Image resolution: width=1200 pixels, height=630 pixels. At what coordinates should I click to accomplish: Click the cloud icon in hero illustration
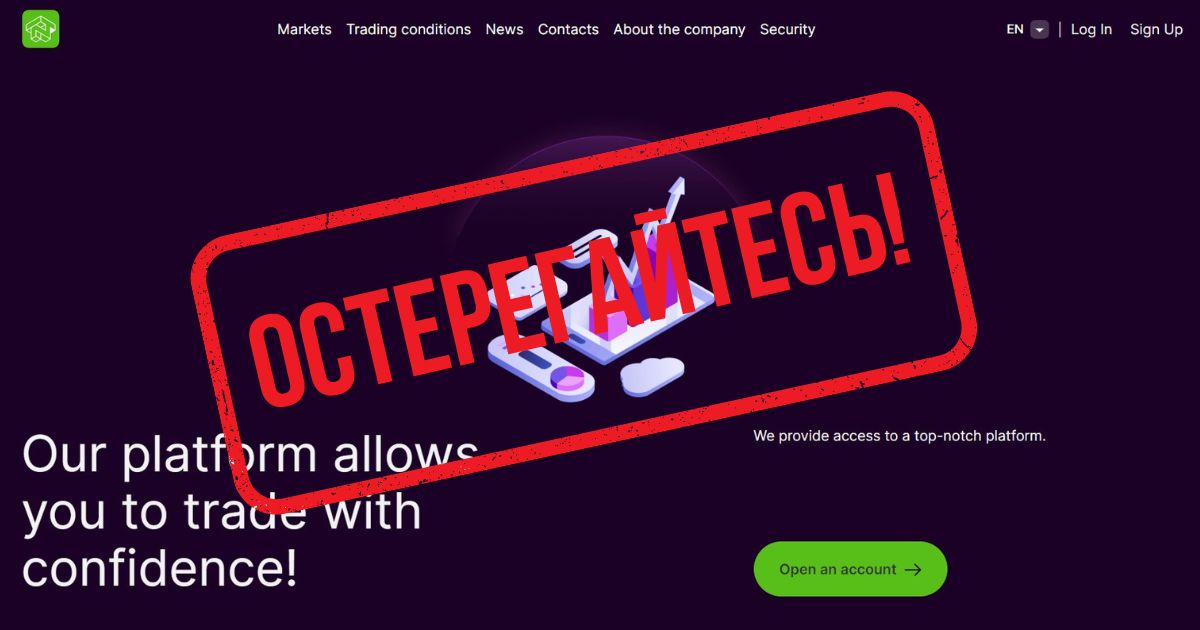[651, 375]
